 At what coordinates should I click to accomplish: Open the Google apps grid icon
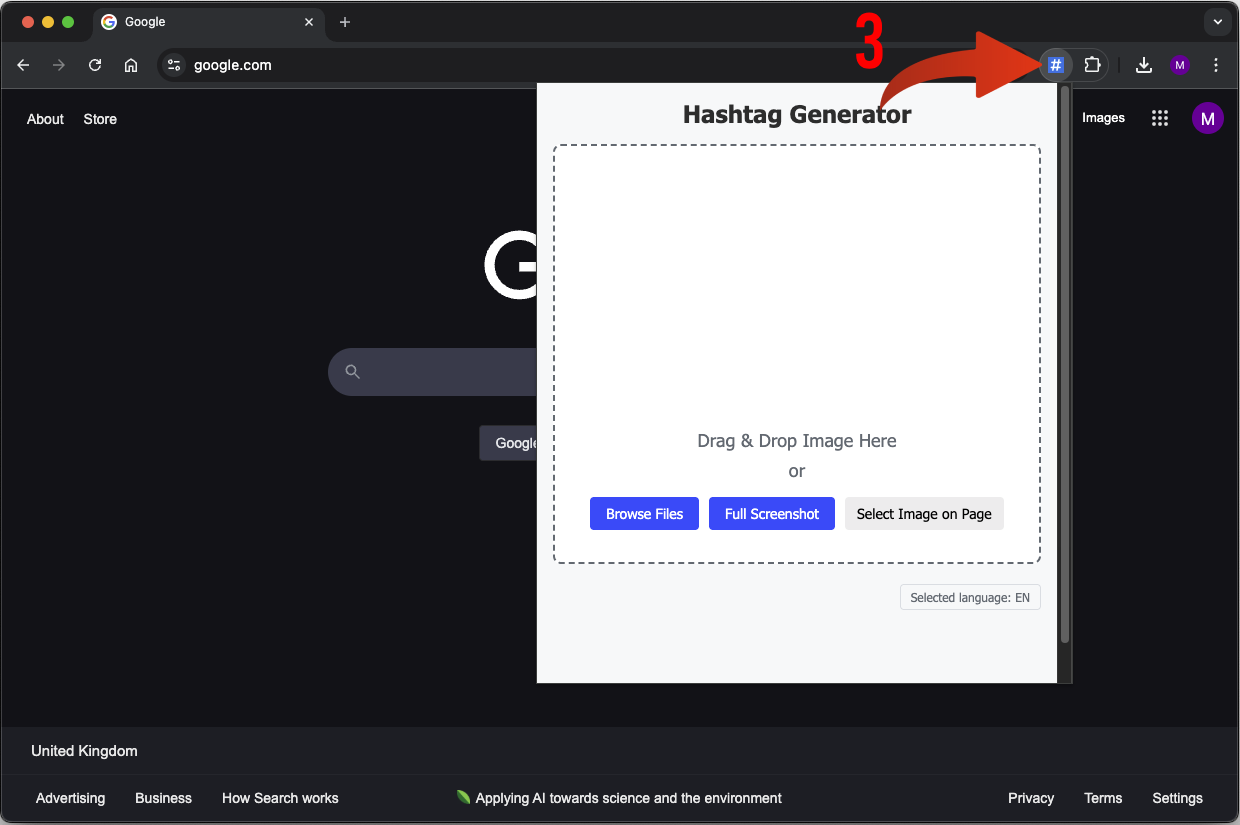[1160, 118]
